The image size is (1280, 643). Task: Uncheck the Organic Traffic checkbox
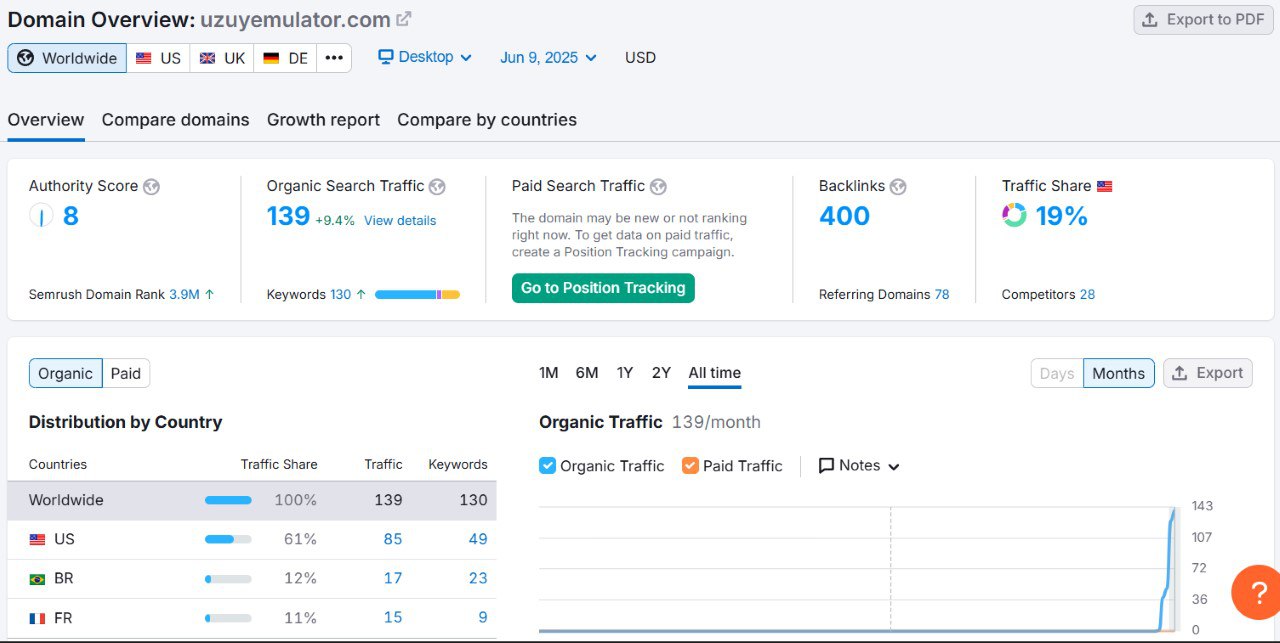click(x=547, y=465)
